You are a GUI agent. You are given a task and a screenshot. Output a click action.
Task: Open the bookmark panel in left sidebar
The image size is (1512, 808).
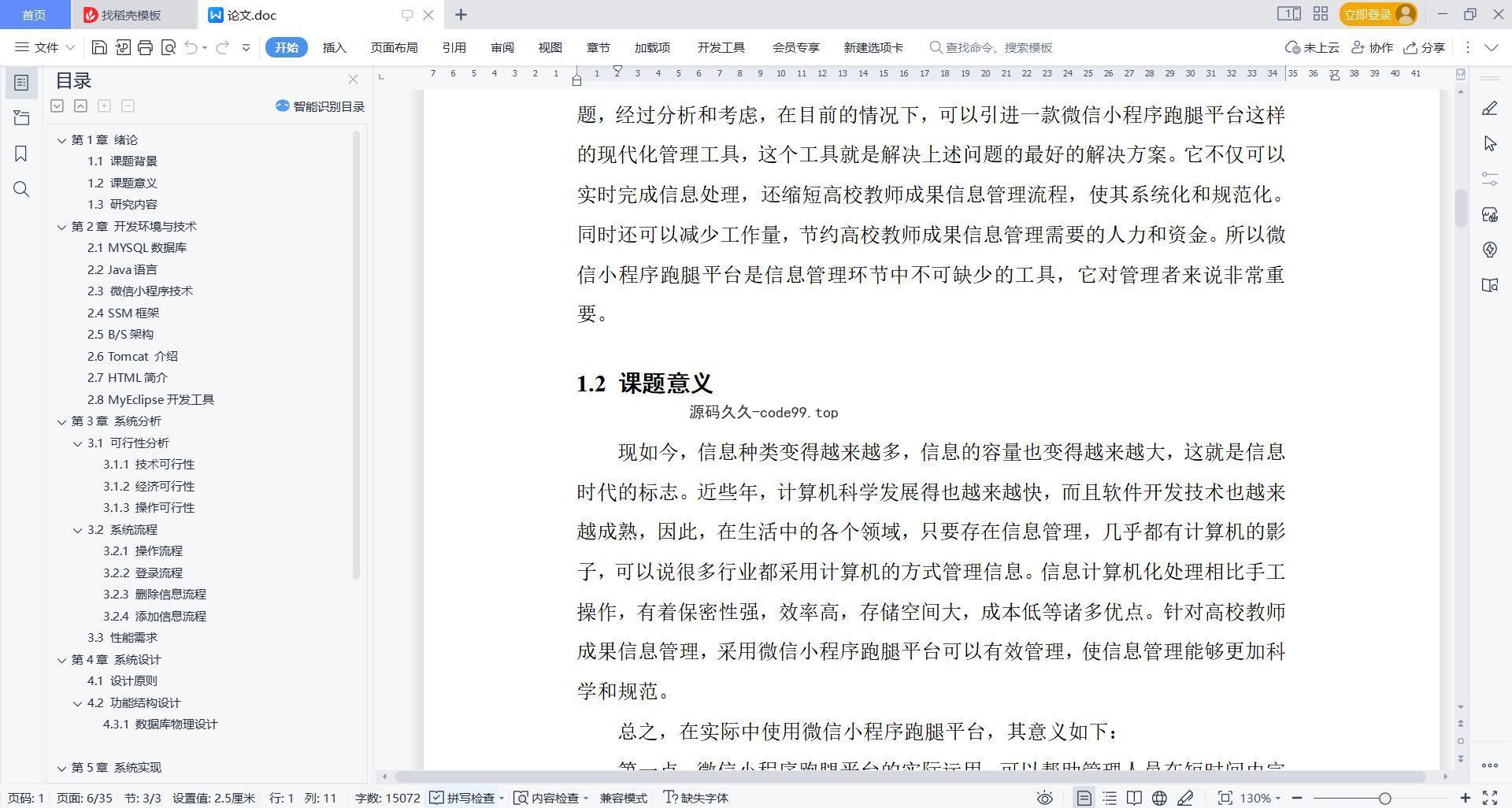pyautogui.click(x=21, y=154)
